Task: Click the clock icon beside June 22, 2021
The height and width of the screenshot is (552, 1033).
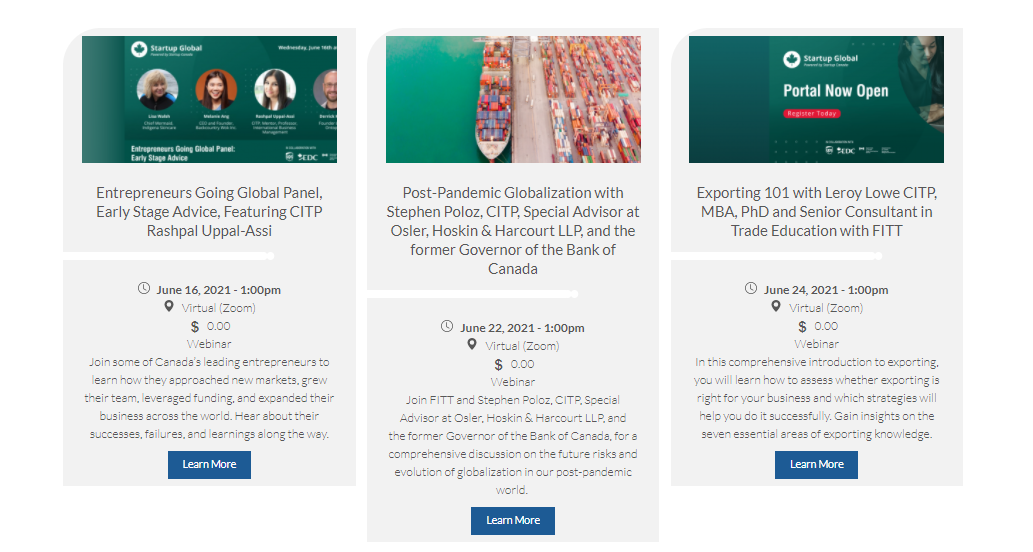Action: pyautogui.click(x=447, y=326)
